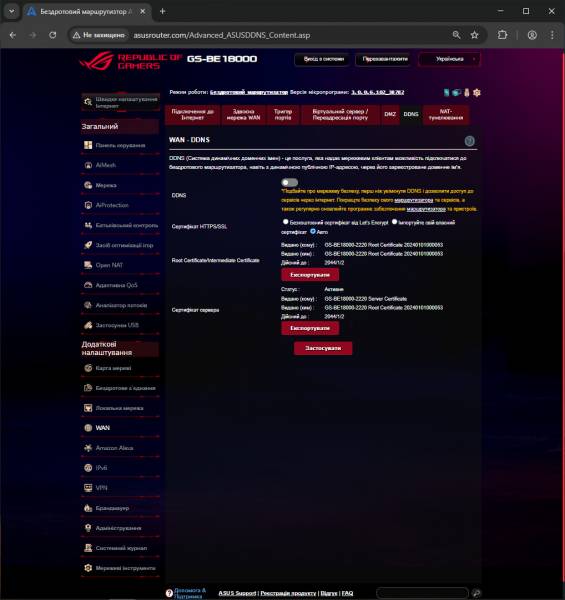Click the Apply button
Screen dimensions: 565x600
tap(323, 348)
